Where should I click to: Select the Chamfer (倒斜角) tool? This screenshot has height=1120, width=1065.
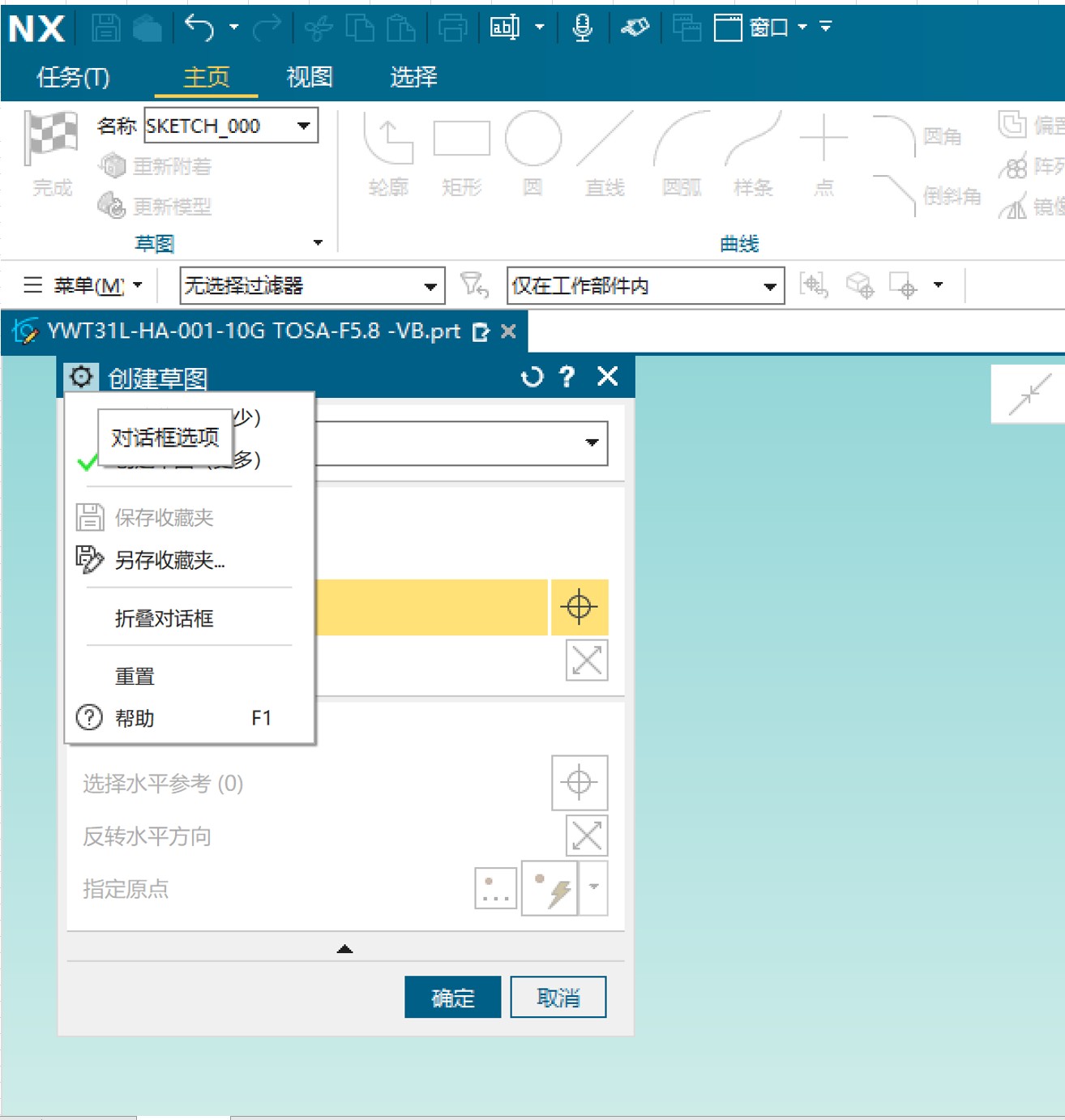(x=927, y=195)
